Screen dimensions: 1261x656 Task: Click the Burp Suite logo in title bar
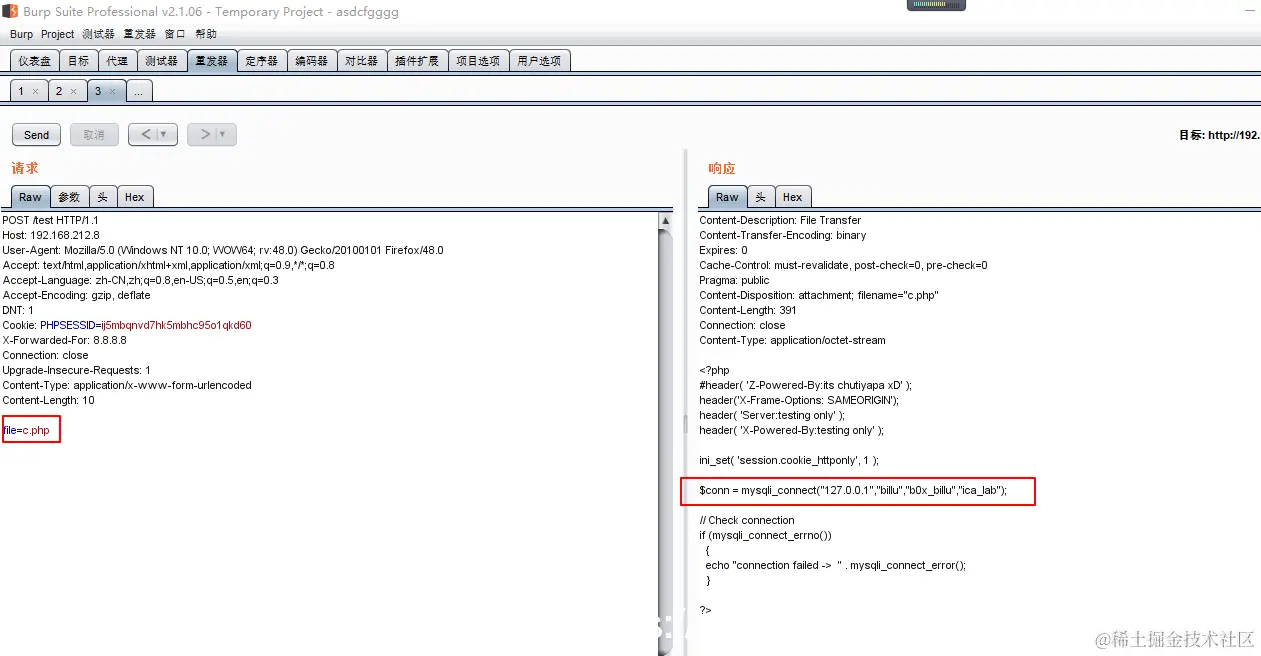(x=11, y=11)
